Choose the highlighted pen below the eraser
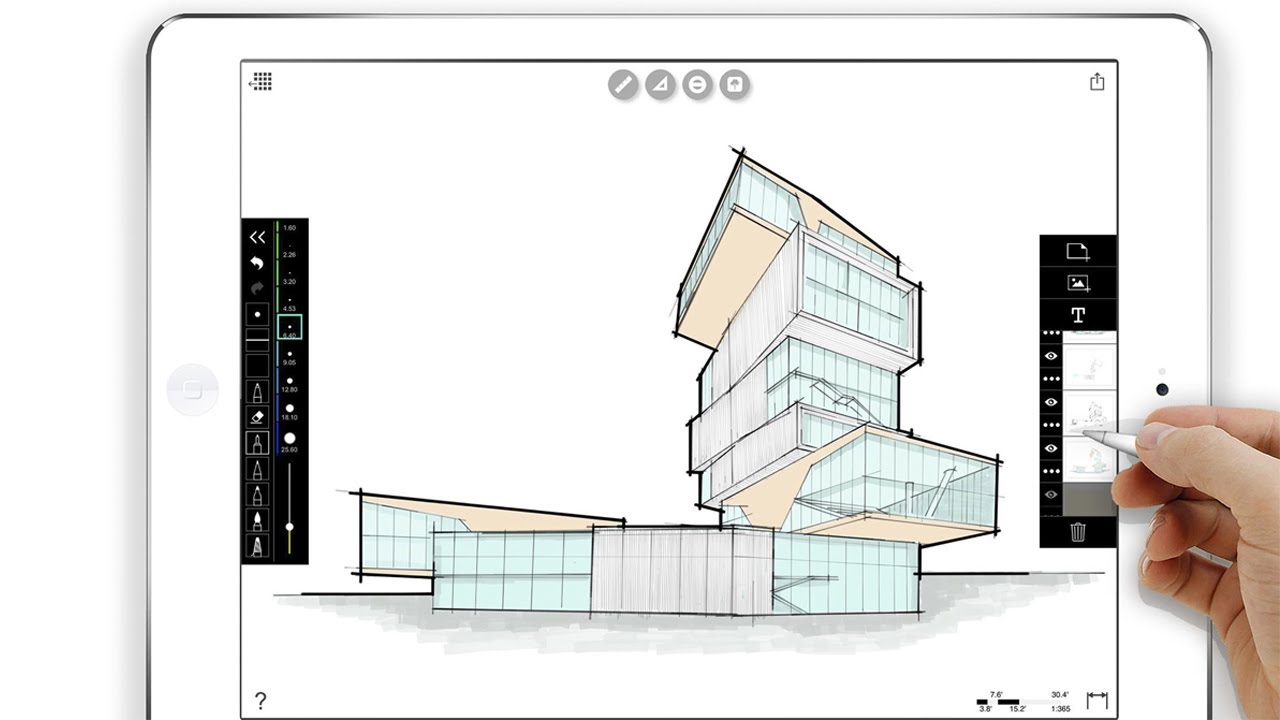 click(x=257, y=443)
